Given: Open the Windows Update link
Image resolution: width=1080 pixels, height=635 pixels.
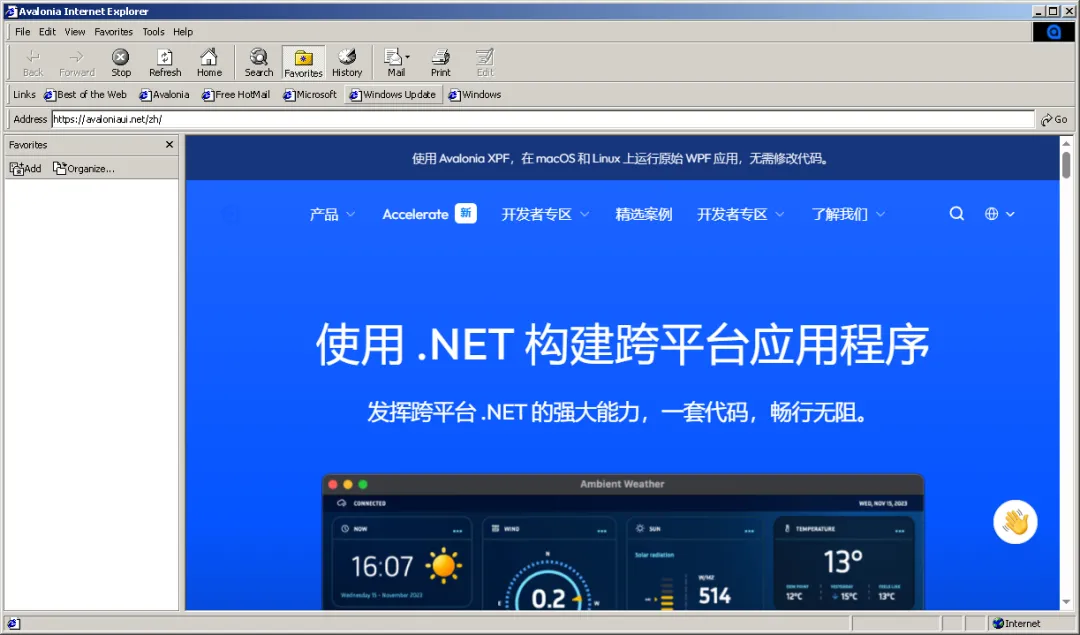Looking at the screenshot, I should pyautogui.click(x=393, y=94).
